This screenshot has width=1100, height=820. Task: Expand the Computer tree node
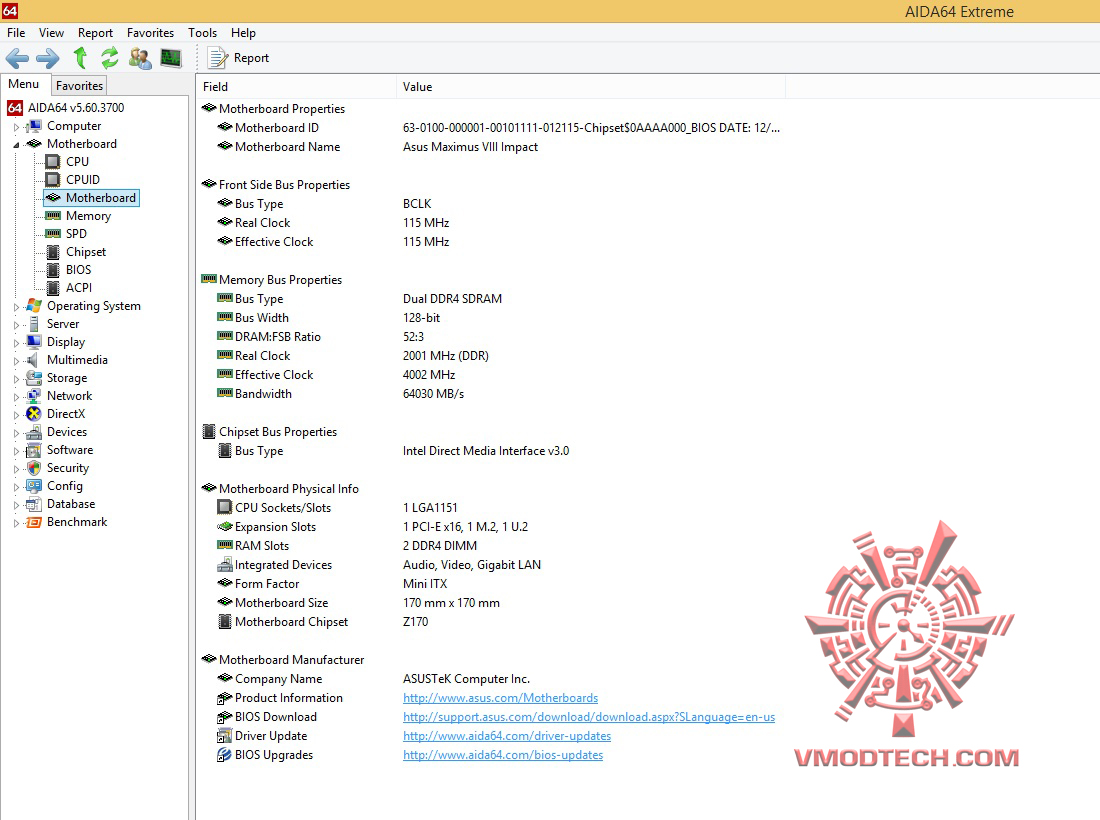pos(16,127)
